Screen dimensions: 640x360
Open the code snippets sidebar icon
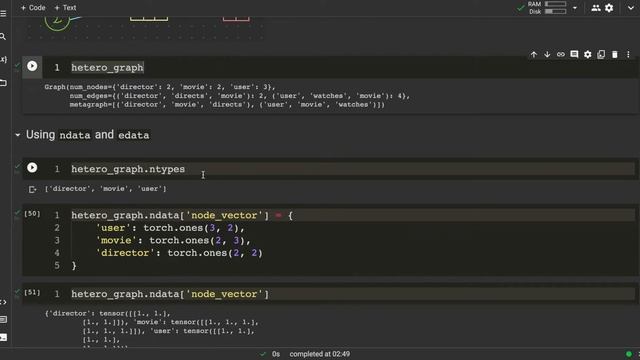point(3,302)
